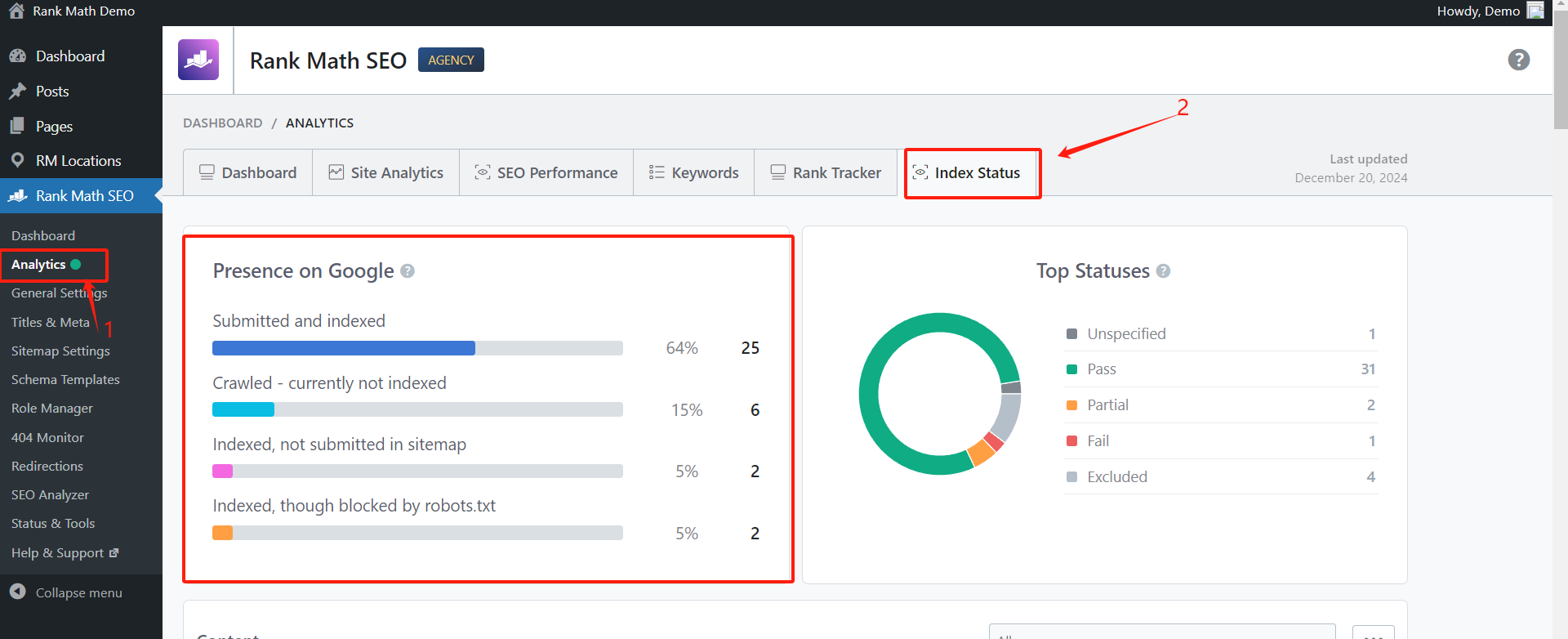Open Schema Templates submenu
1568x639 pixels.
(65, 379)
